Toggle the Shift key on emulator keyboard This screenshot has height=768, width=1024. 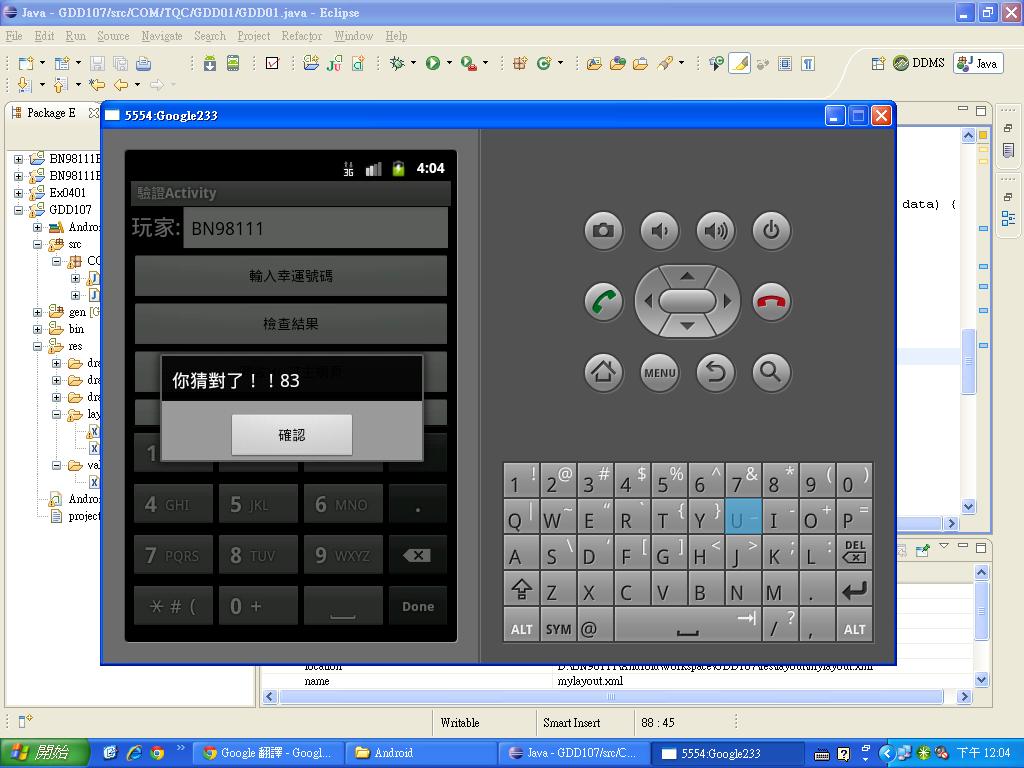click(521, 590)
